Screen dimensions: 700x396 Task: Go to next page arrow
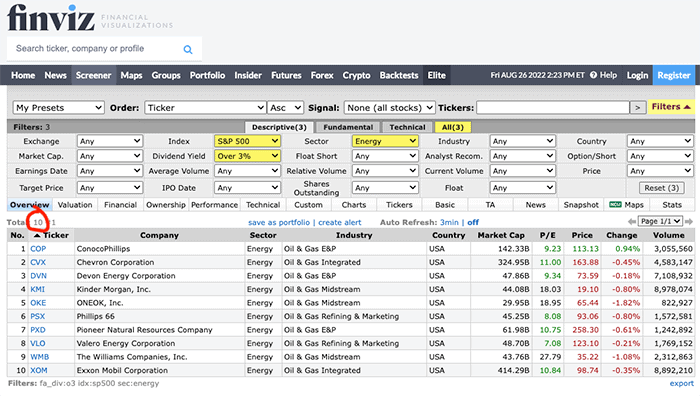coord(689,221)
